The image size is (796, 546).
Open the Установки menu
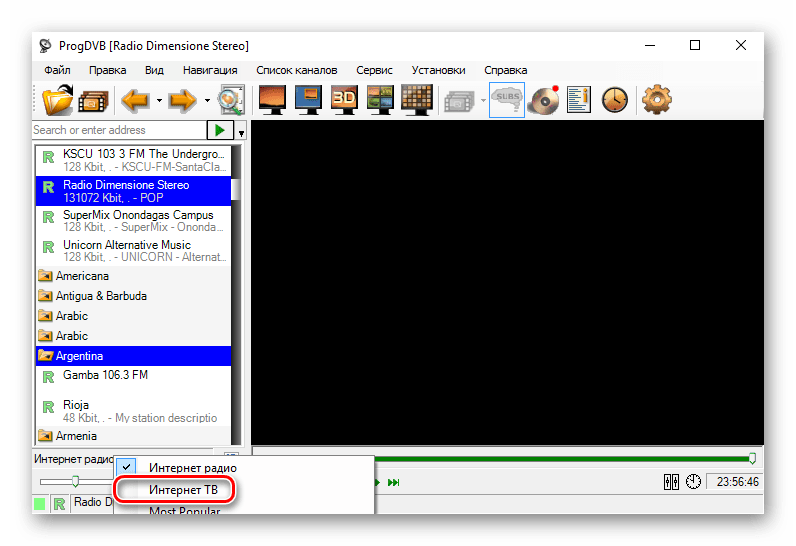438,70
